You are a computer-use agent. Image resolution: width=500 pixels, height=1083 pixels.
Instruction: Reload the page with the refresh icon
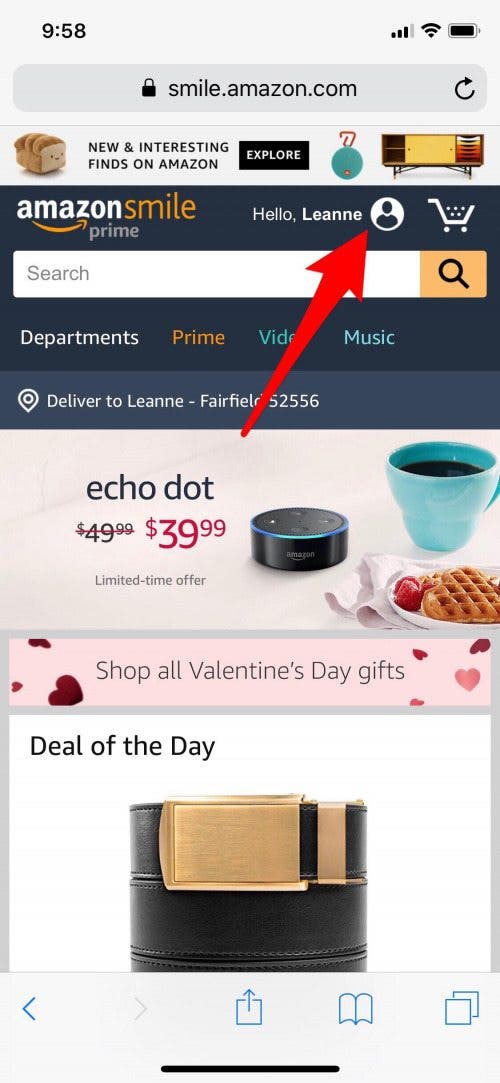[x=465, y=88]
